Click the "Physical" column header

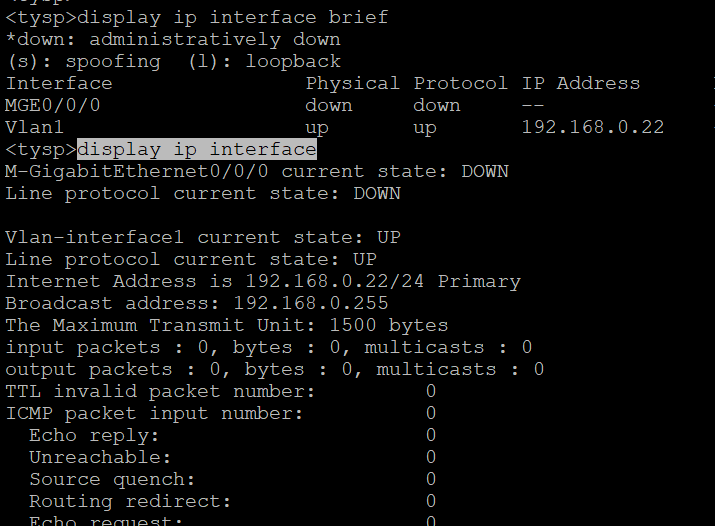(352, 84)
